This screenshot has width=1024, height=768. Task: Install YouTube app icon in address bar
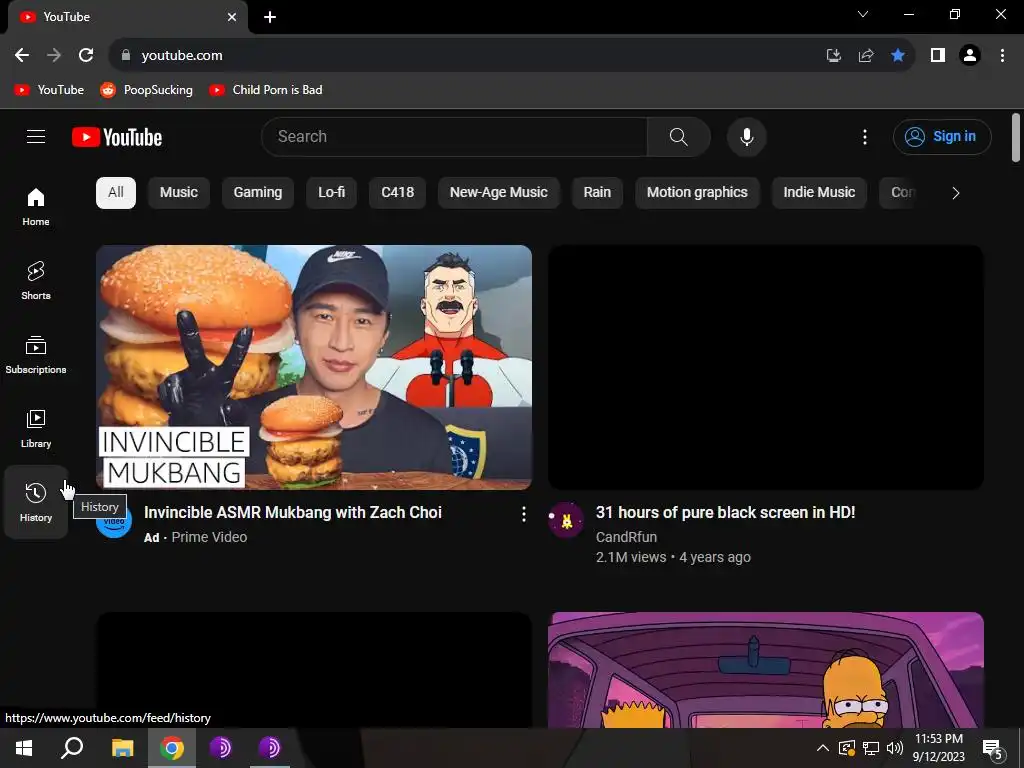pos(833,55)
